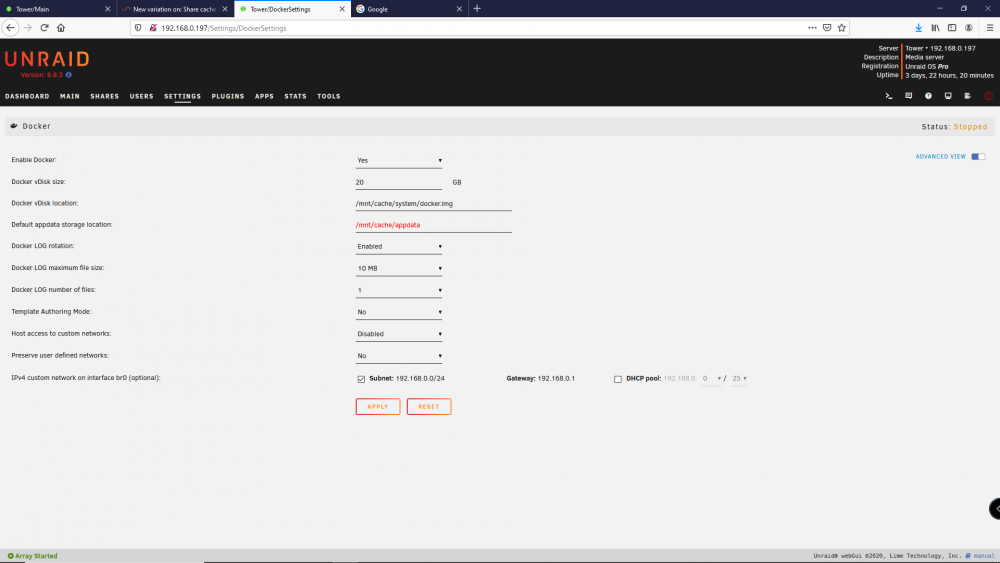Open the Main menu item
Screen dimensions: 1000x563
(70, 96)
